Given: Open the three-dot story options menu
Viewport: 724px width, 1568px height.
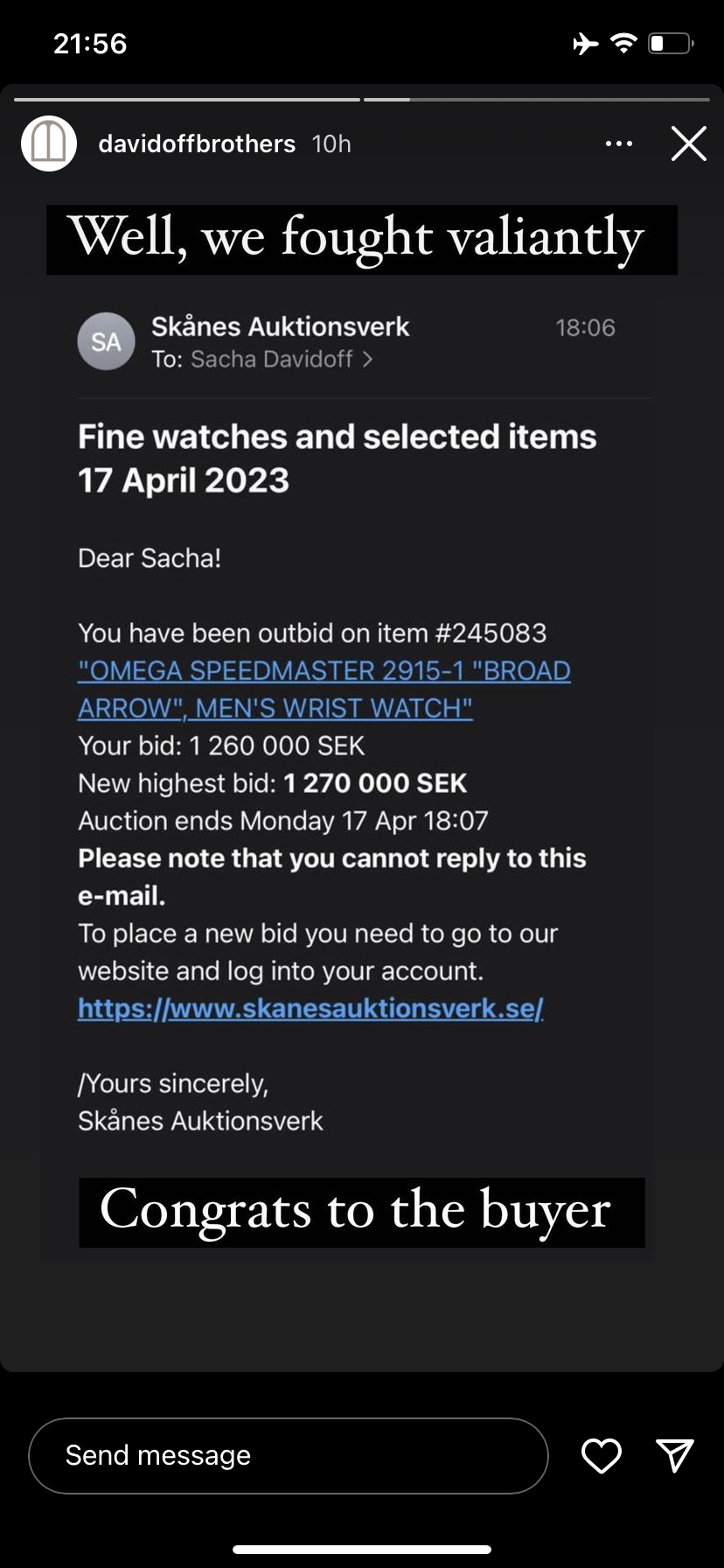Looking at the screenshot, I should coord(619,143).
